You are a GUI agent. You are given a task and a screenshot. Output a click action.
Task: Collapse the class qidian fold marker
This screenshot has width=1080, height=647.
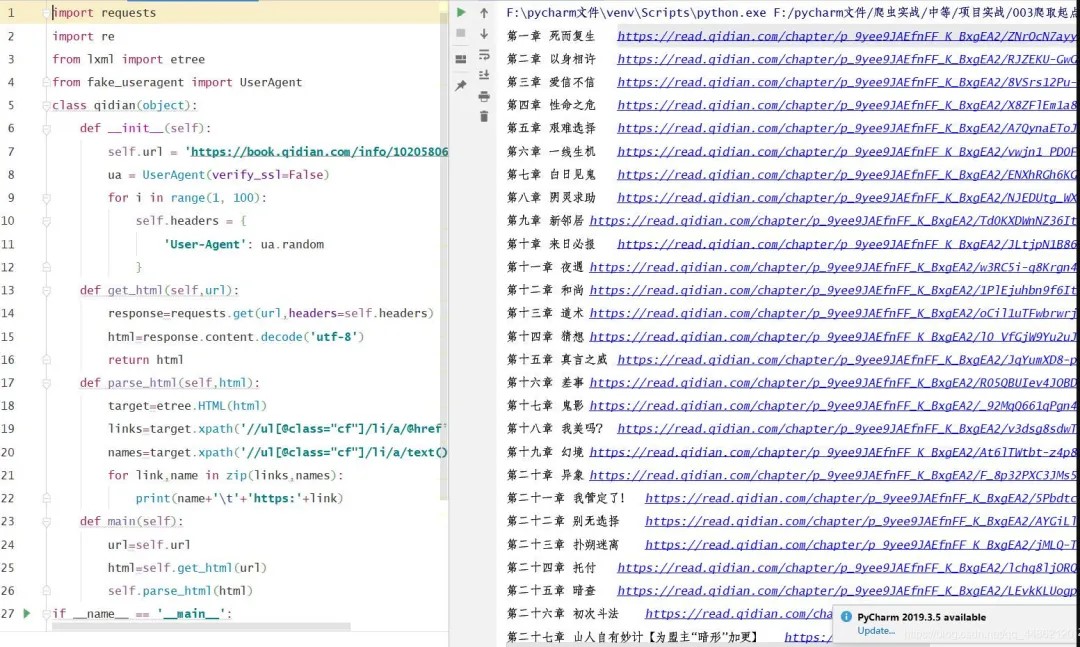46,105
